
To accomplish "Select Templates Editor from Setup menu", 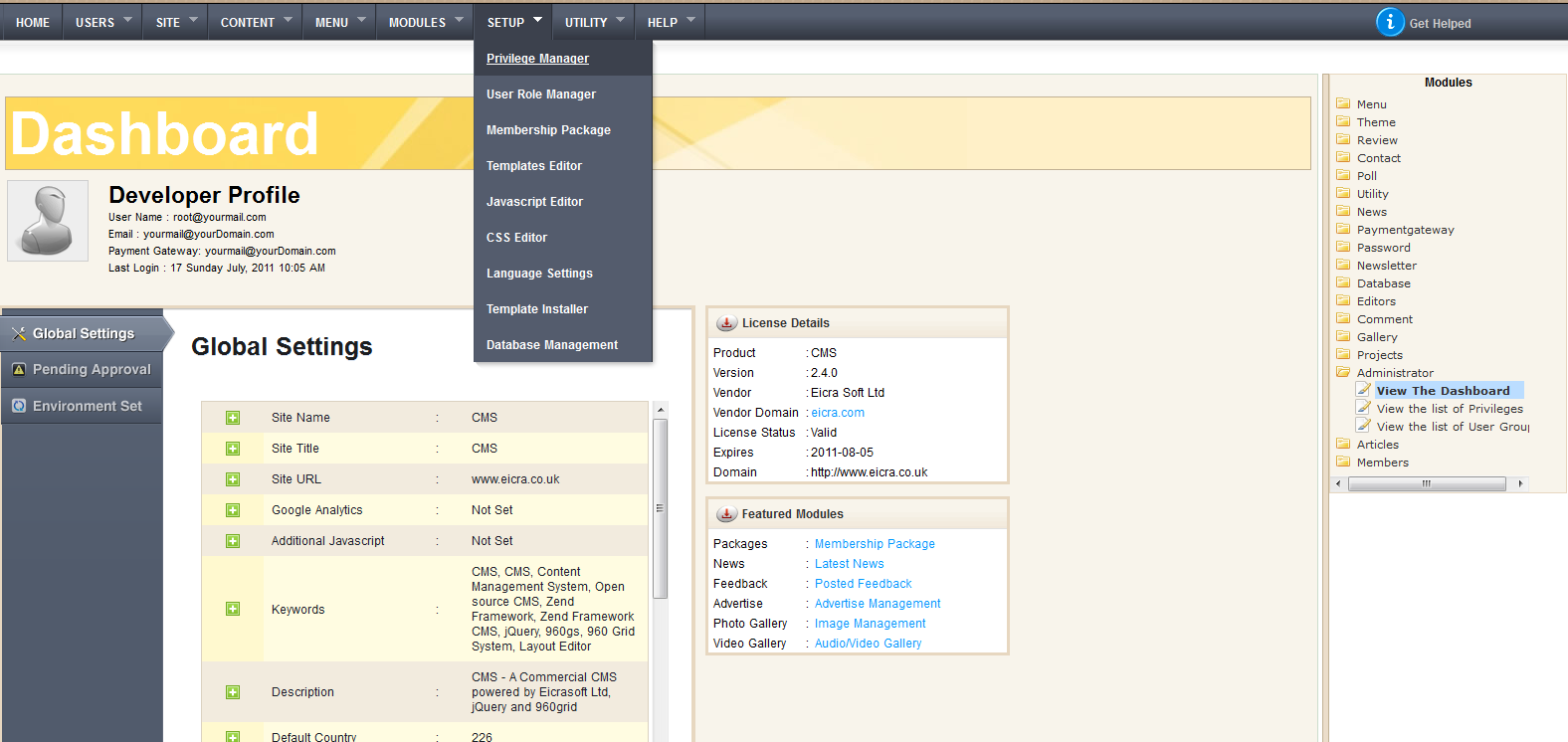I will pos(534,166).
